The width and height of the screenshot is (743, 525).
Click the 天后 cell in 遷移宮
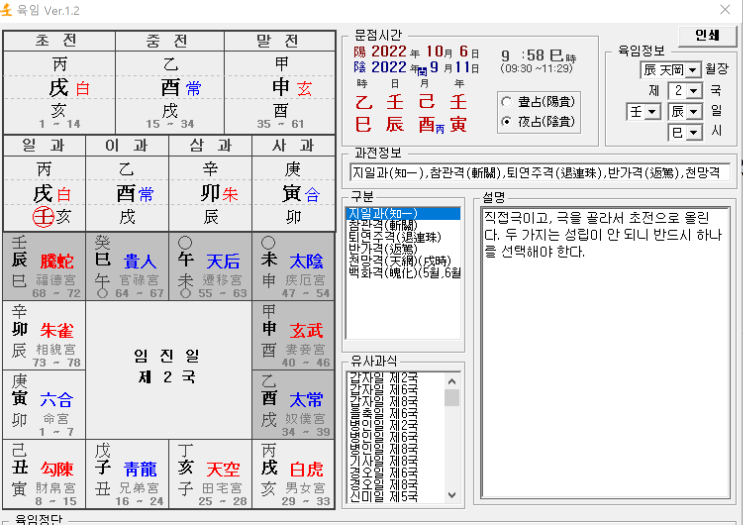pyautogui.click(x=210, y=266)
